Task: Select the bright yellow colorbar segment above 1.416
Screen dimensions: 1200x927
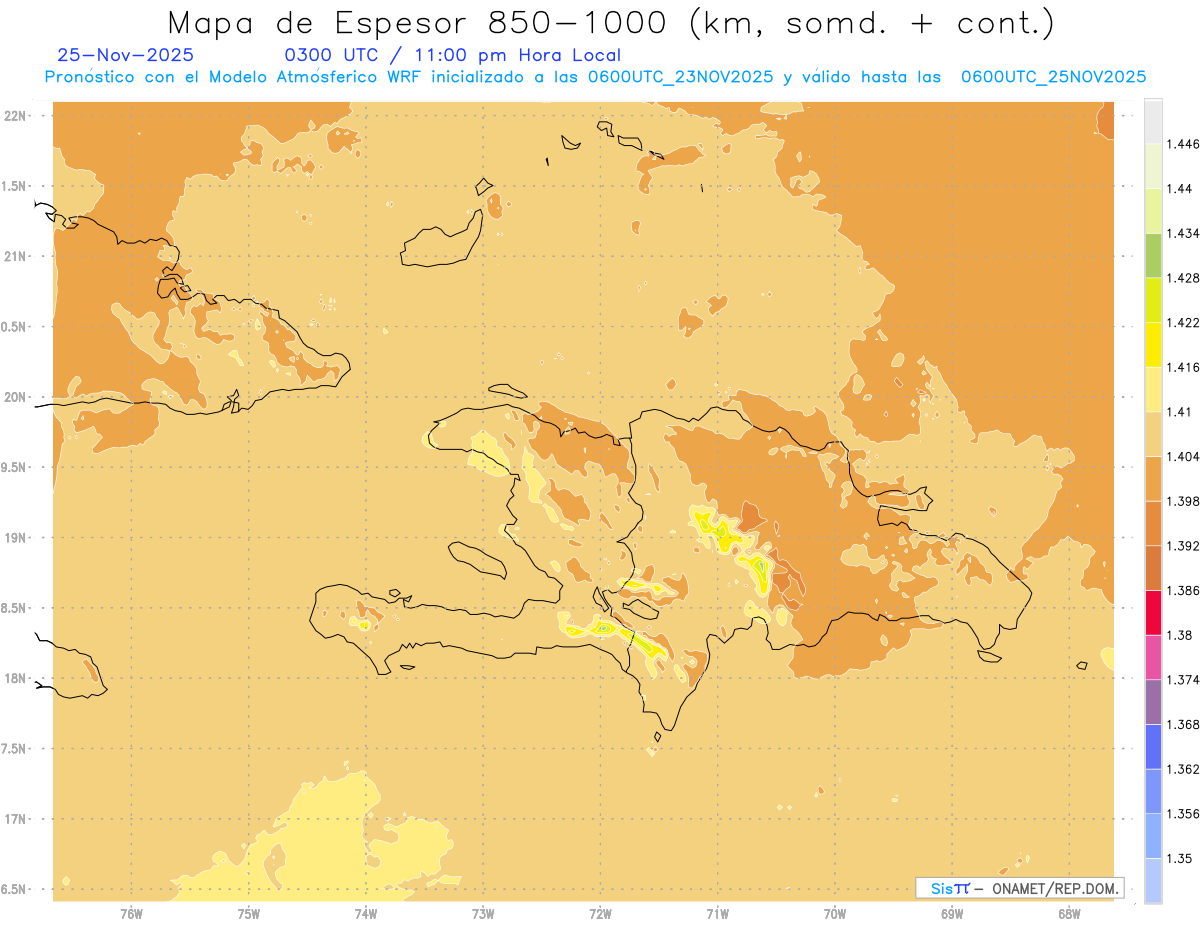Action: click(1153, 345)
